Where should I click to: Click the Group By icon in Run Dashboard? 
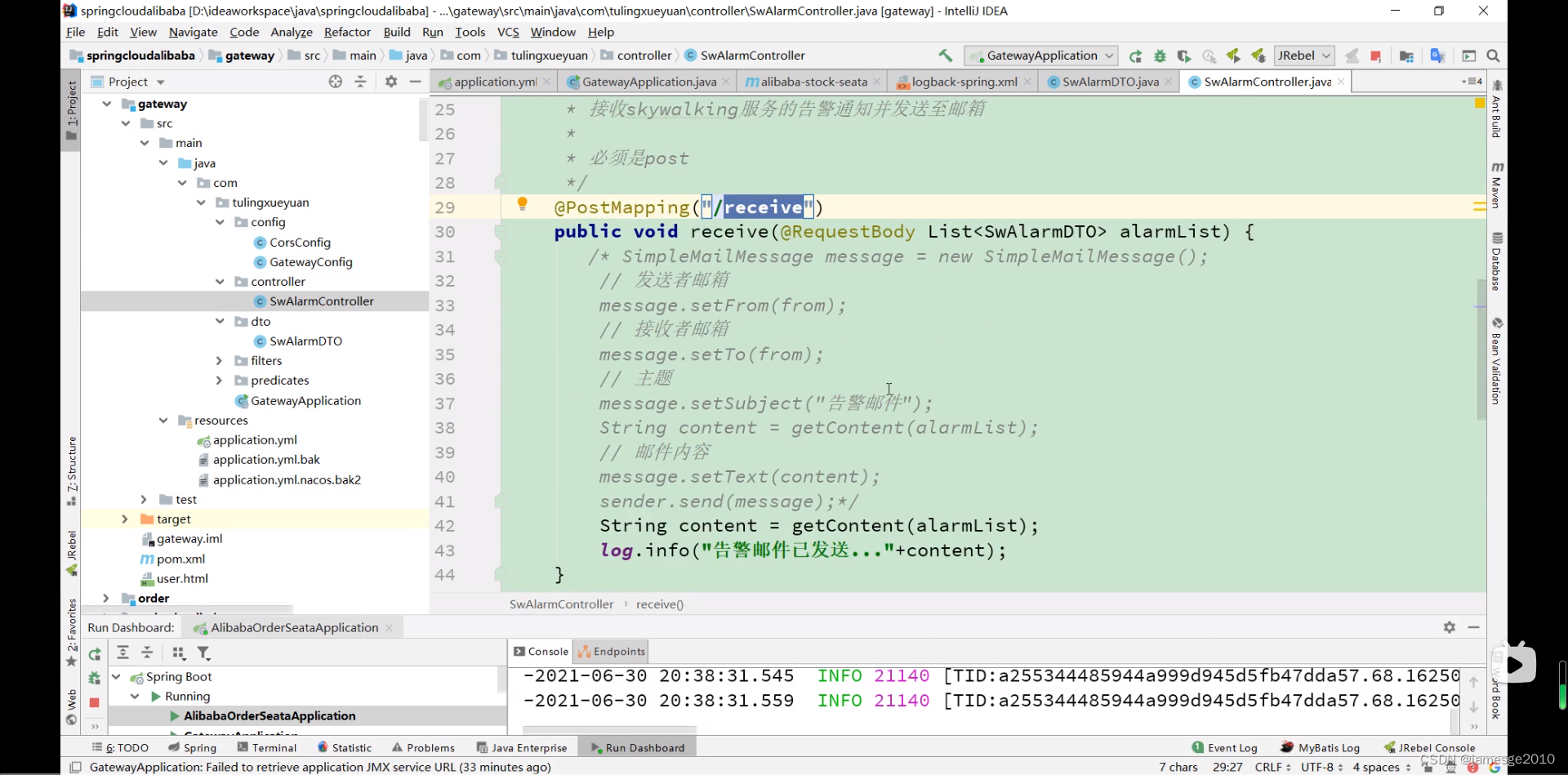click(x=179, y=653)
